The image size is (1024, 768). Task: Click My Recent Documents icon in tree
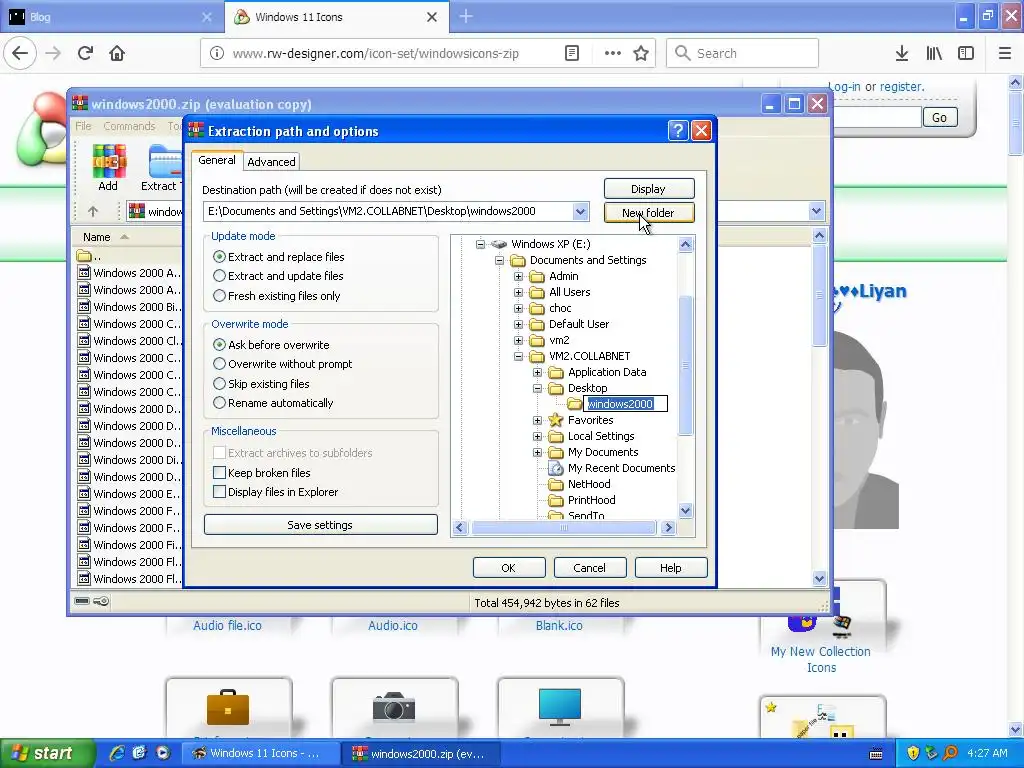coord(556,468)
